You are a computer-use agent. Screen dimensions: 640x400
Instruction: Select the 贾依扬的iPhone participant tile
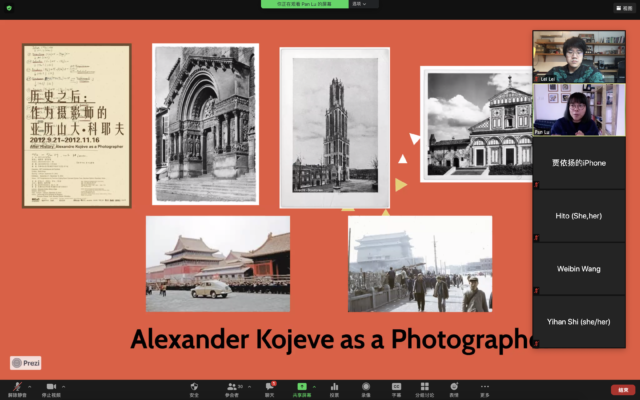click(x=579, y=163)
